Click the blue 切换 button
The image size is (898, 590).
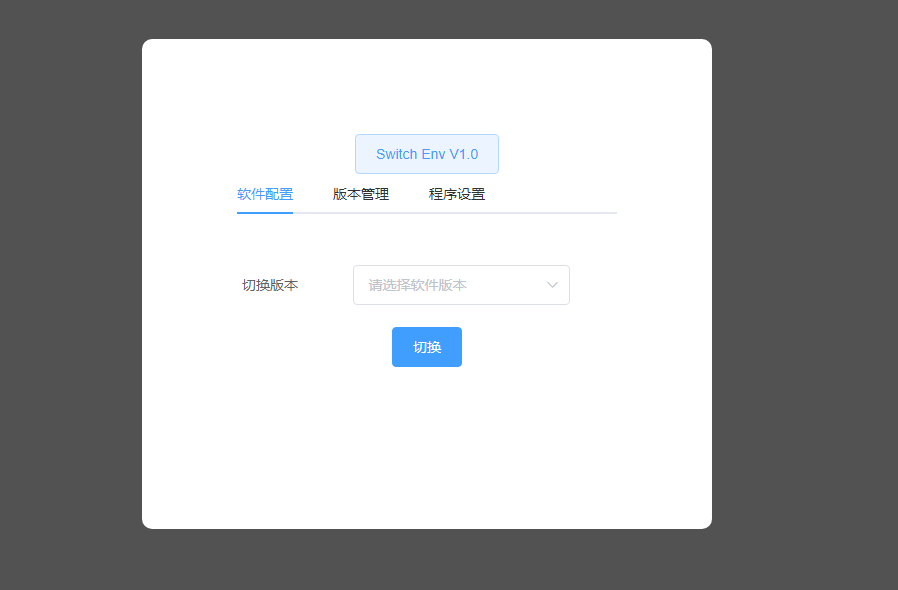[x=427, y=347]
